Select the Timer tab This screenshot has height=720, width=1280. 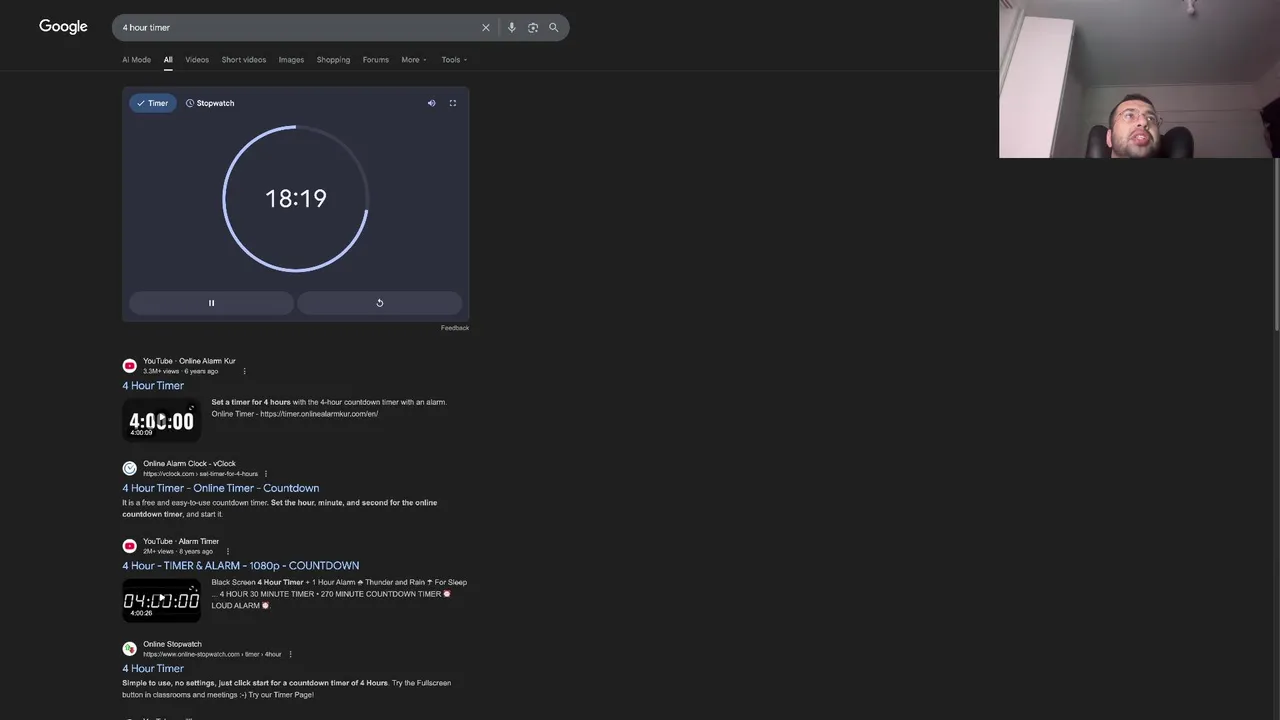(x=153, y=103)
